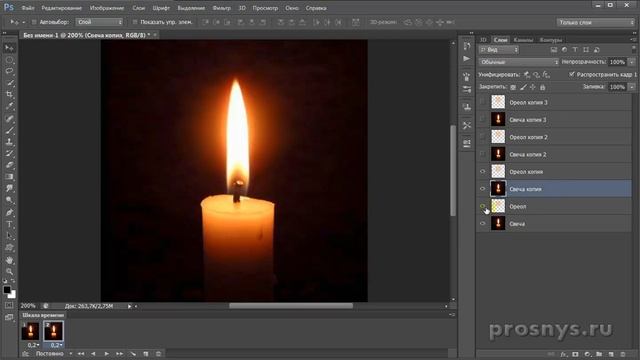Show the Ореол копия 3 layer

[x=482, y=102]
